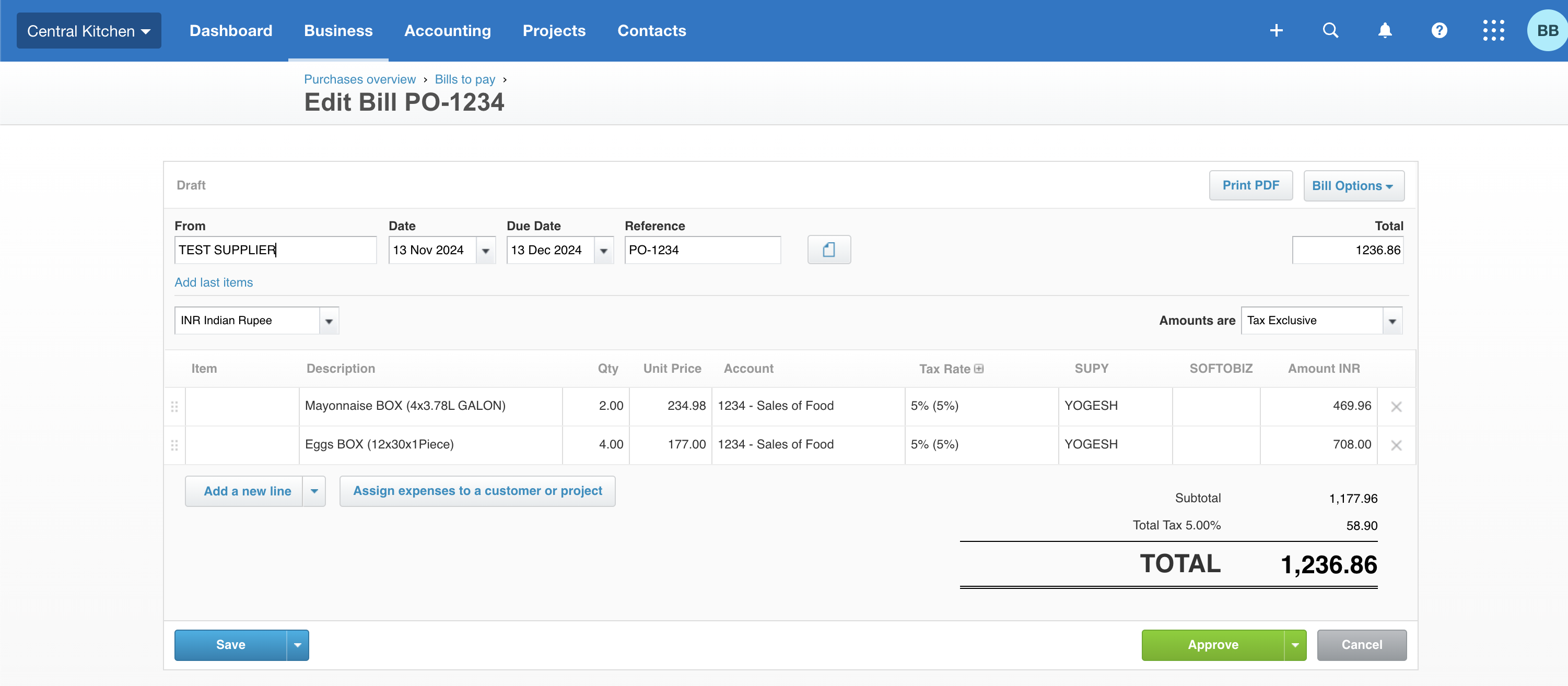Expand the INR Indian Rupee currency dropdown
The height and width of the screenshot is (686, 1568).
click(329, 321)
